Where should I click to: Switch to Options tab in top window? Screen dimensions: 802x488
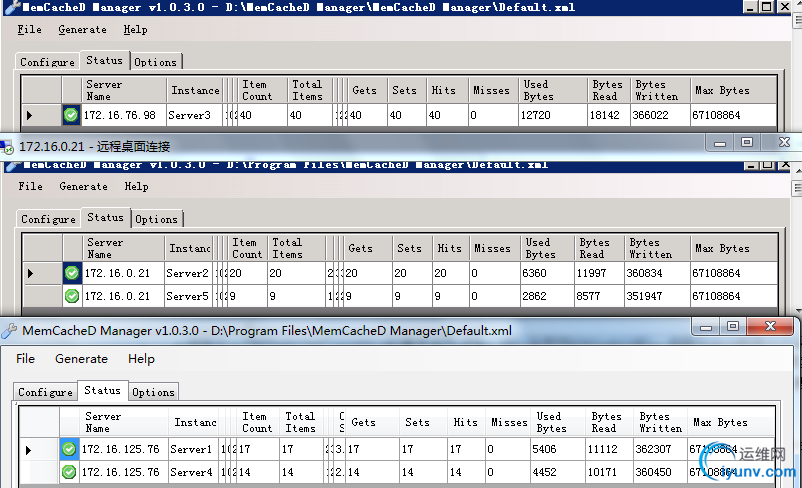155,62
